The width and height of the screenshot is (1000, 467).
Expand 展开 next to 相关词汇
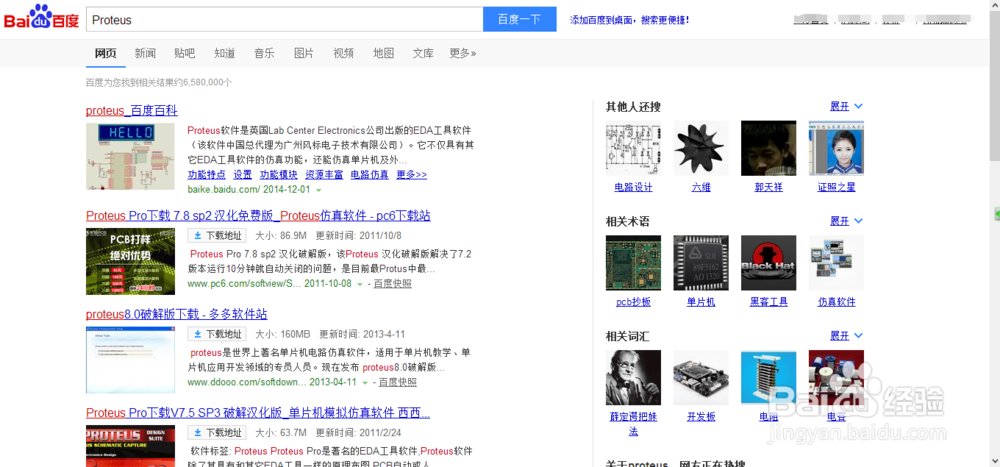coord(846,335)
